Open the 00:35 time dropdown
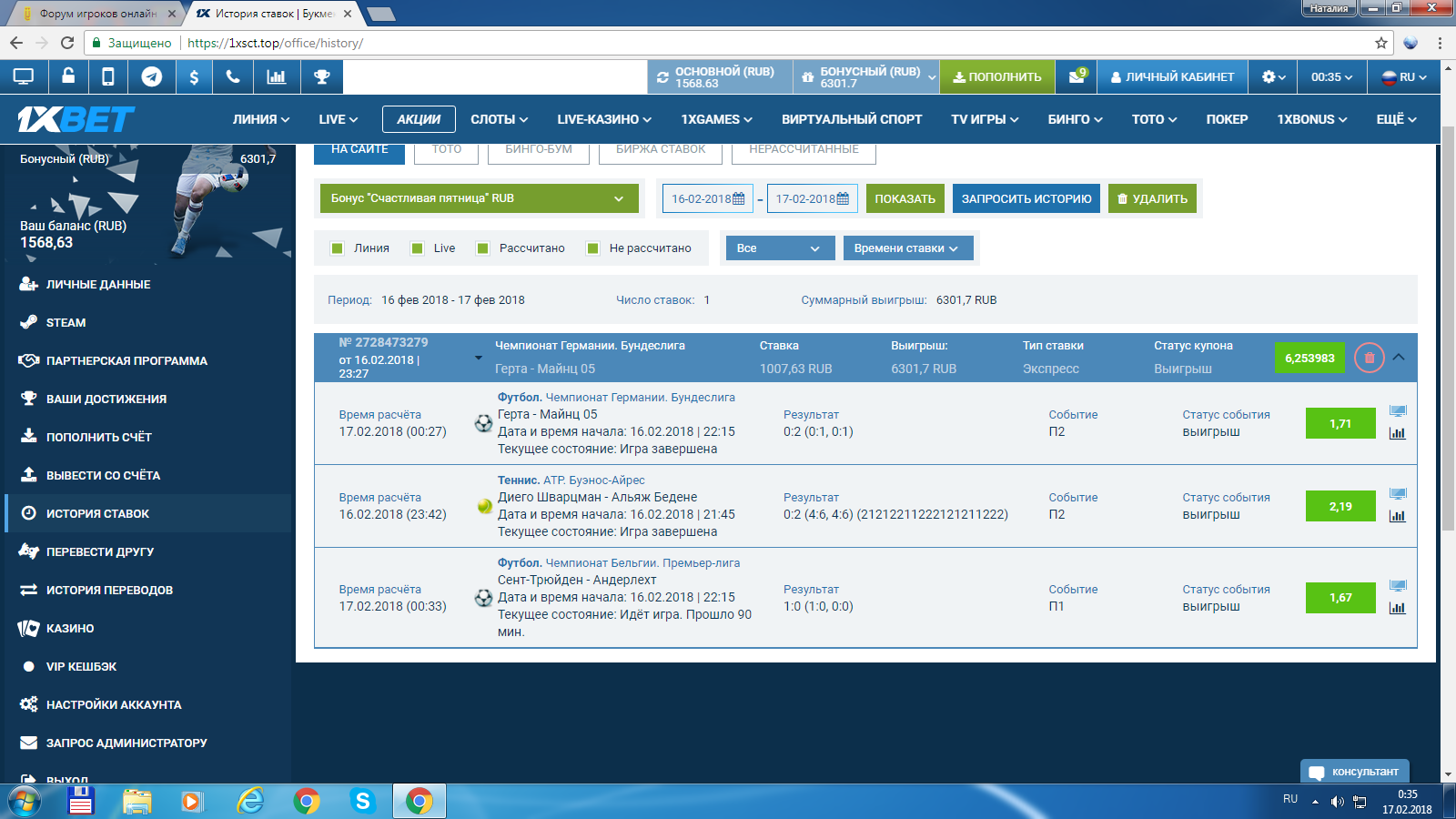The image size is (1456, 819). (x=1331, y=77)
